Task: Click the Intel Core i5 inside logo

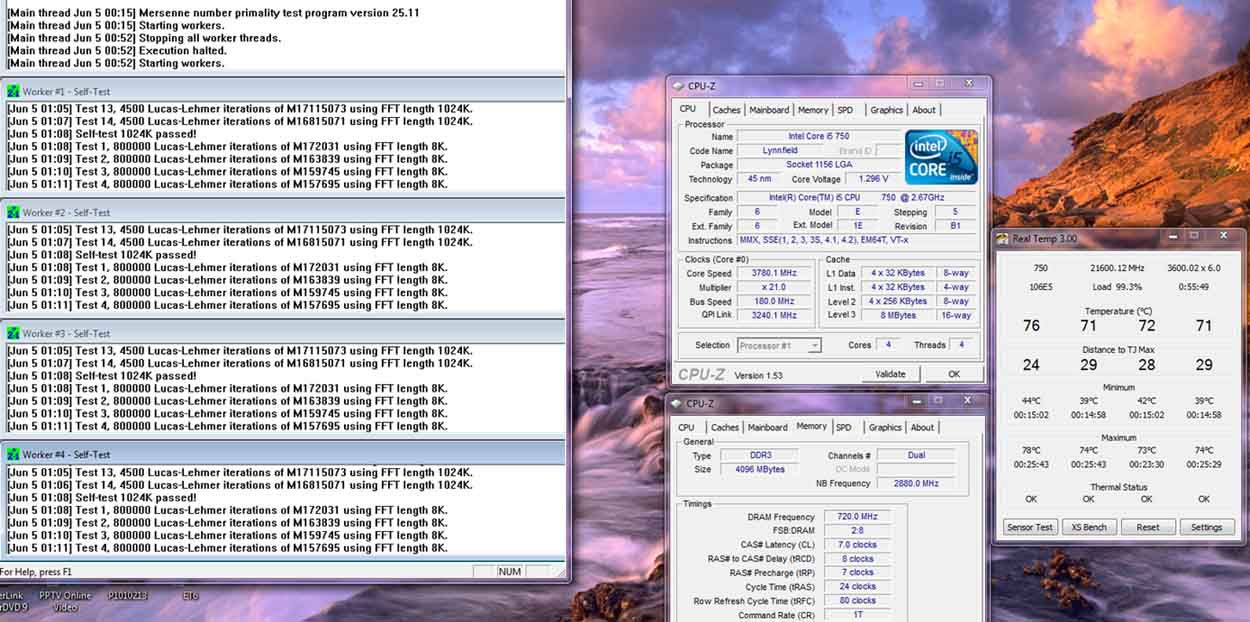Action: click(x=940, y=157)
